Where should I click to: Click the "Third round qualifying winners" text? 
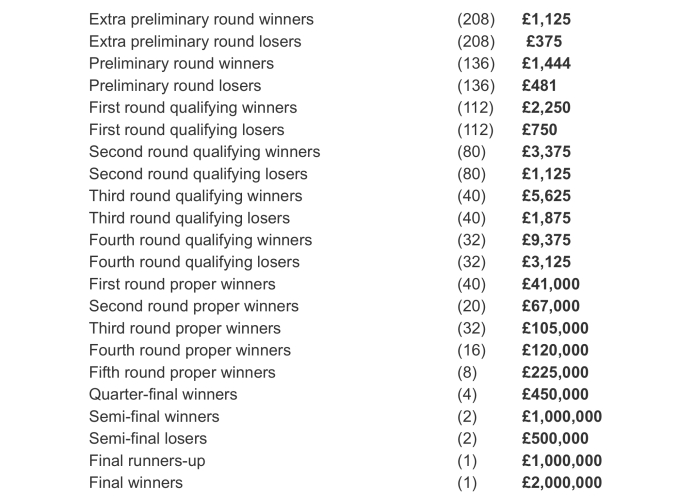coord(195,196)
